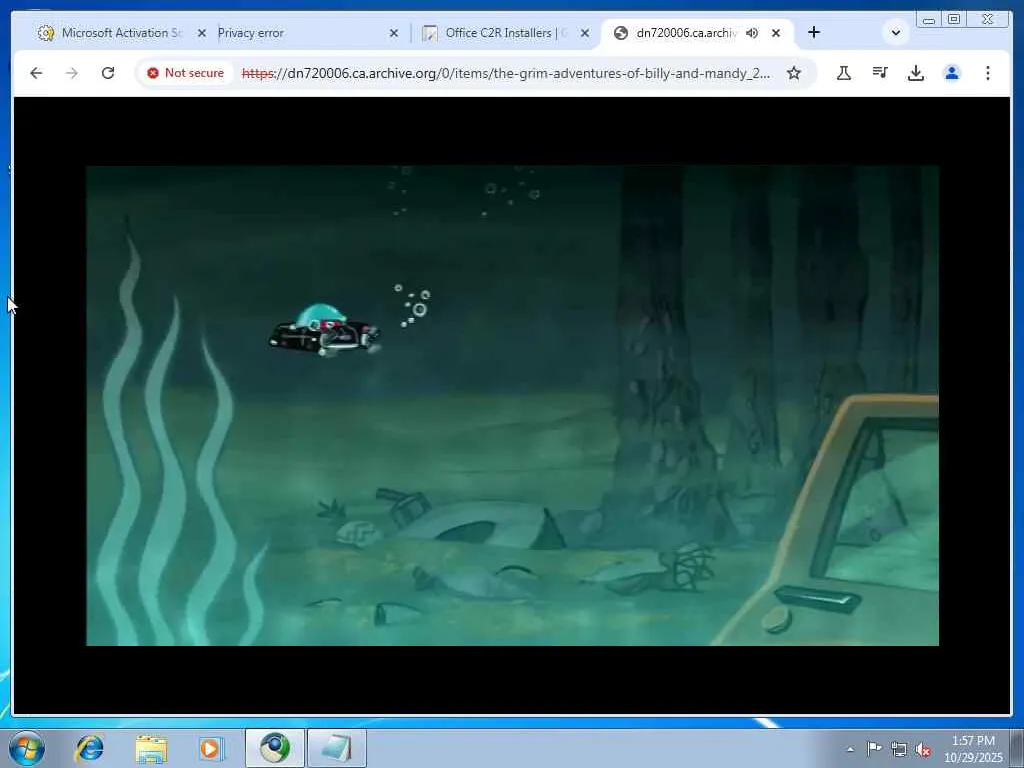Viewport: 1024px width, 768px height.
Task: Open the notepad app taskbar button
Action: coord(337,748)
